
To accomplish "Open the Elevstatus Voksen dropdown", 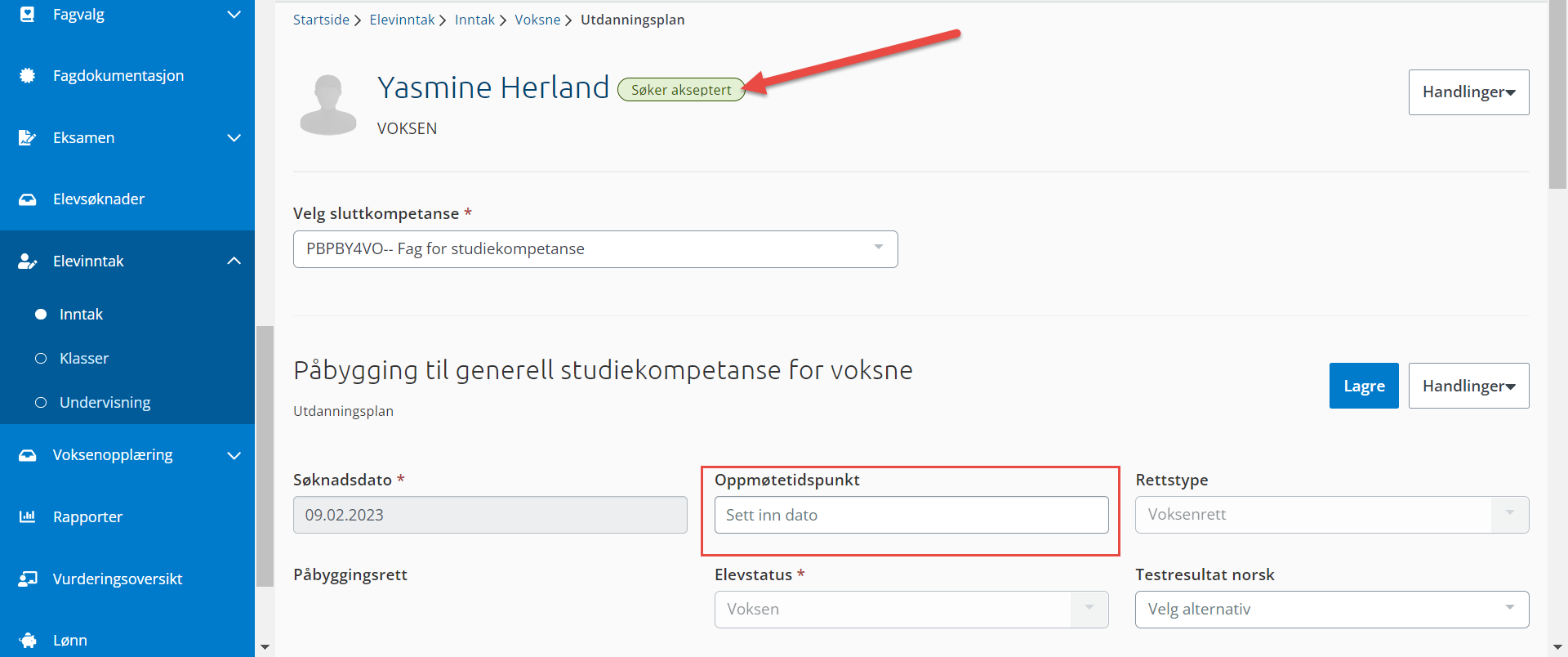I will tap(911, 610).
